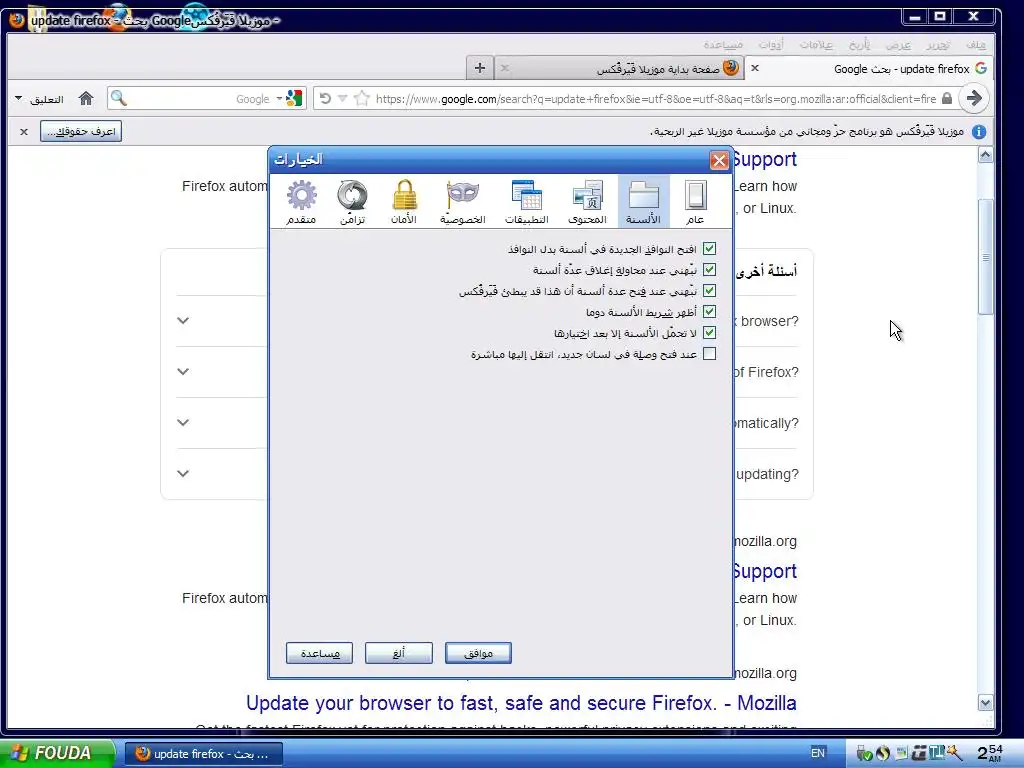Cancel options with ألغ button

point(398,653)
